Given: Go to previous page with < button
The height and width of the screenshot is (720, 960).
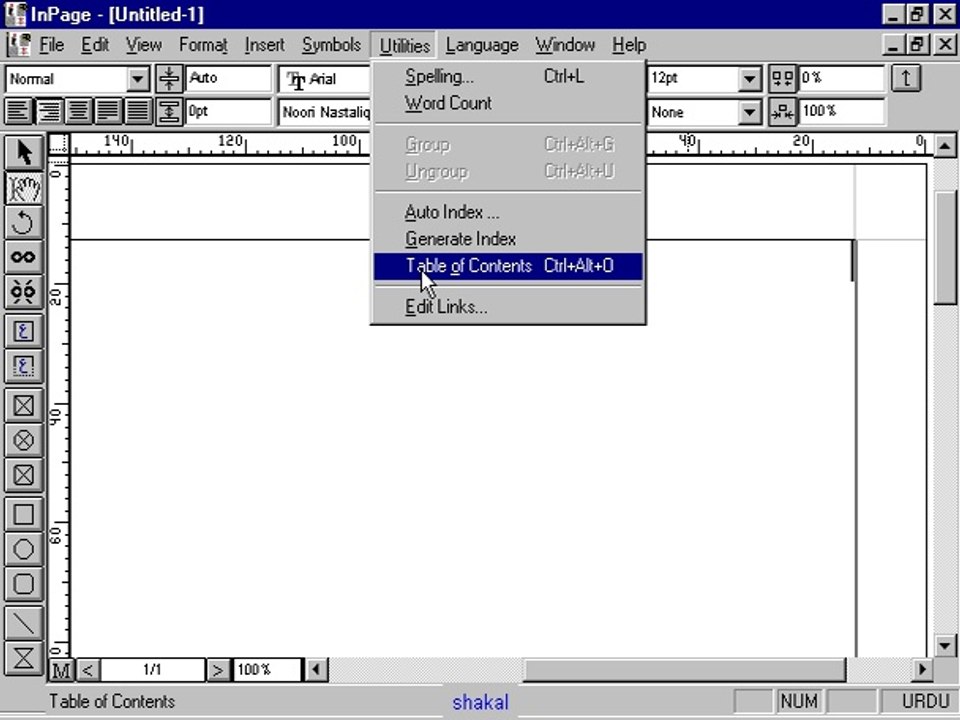Looking at the screenshot, I should tap(88, 670).
